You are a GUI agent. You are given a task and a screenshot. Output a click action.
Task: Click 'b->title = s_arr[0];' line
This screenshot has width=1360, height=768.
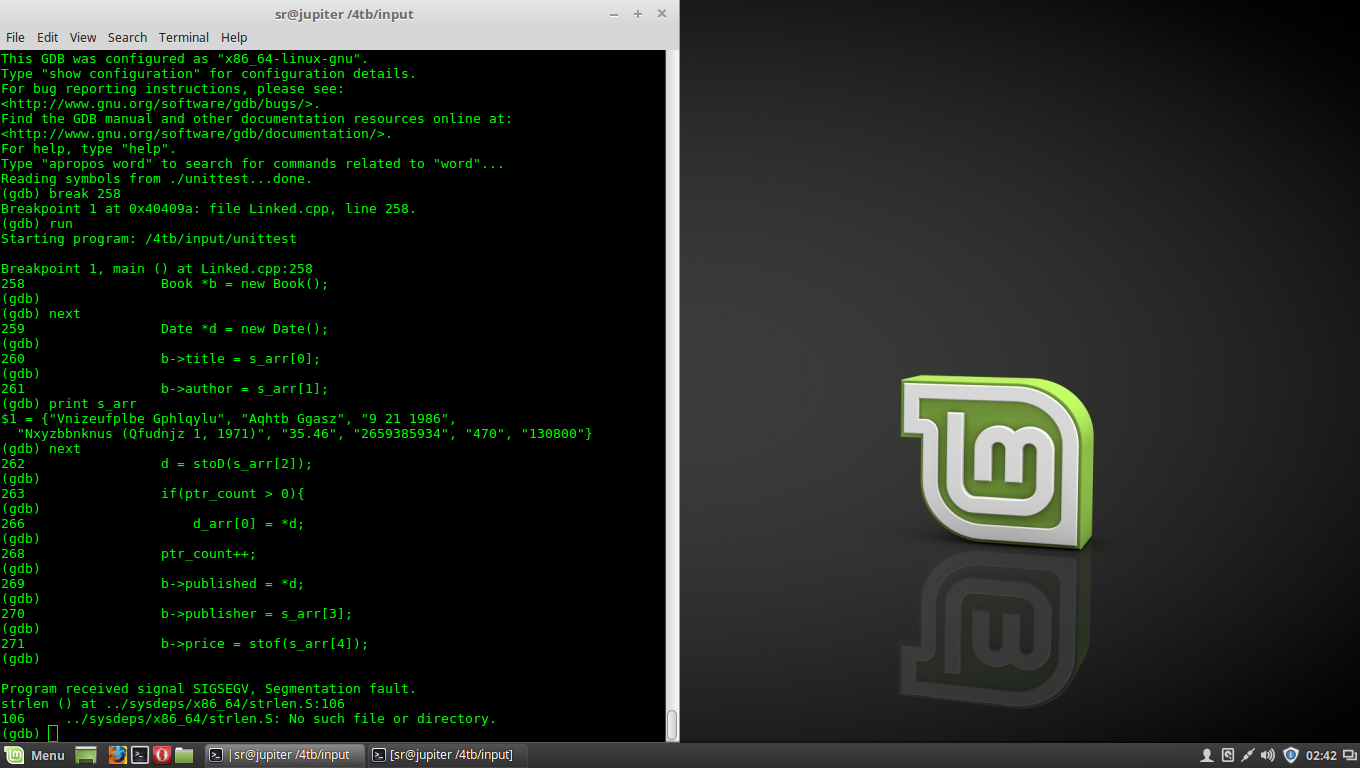[240, 359]
